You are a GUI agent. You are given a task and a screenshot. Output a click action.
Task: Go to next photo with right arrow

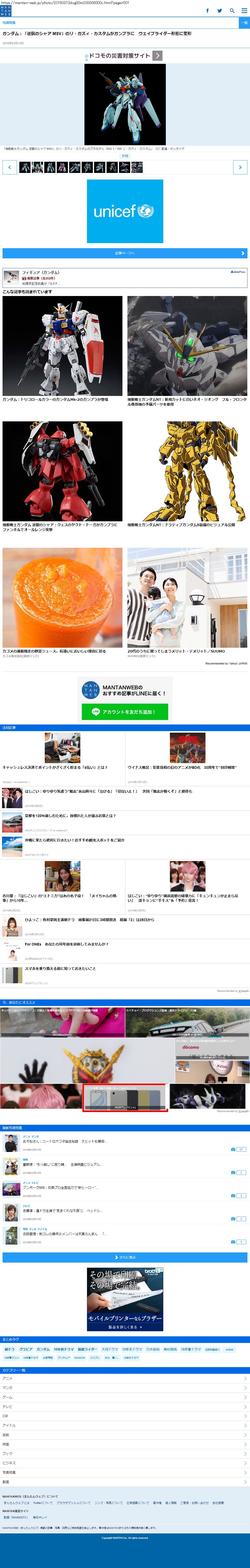(x=240, y=167)
